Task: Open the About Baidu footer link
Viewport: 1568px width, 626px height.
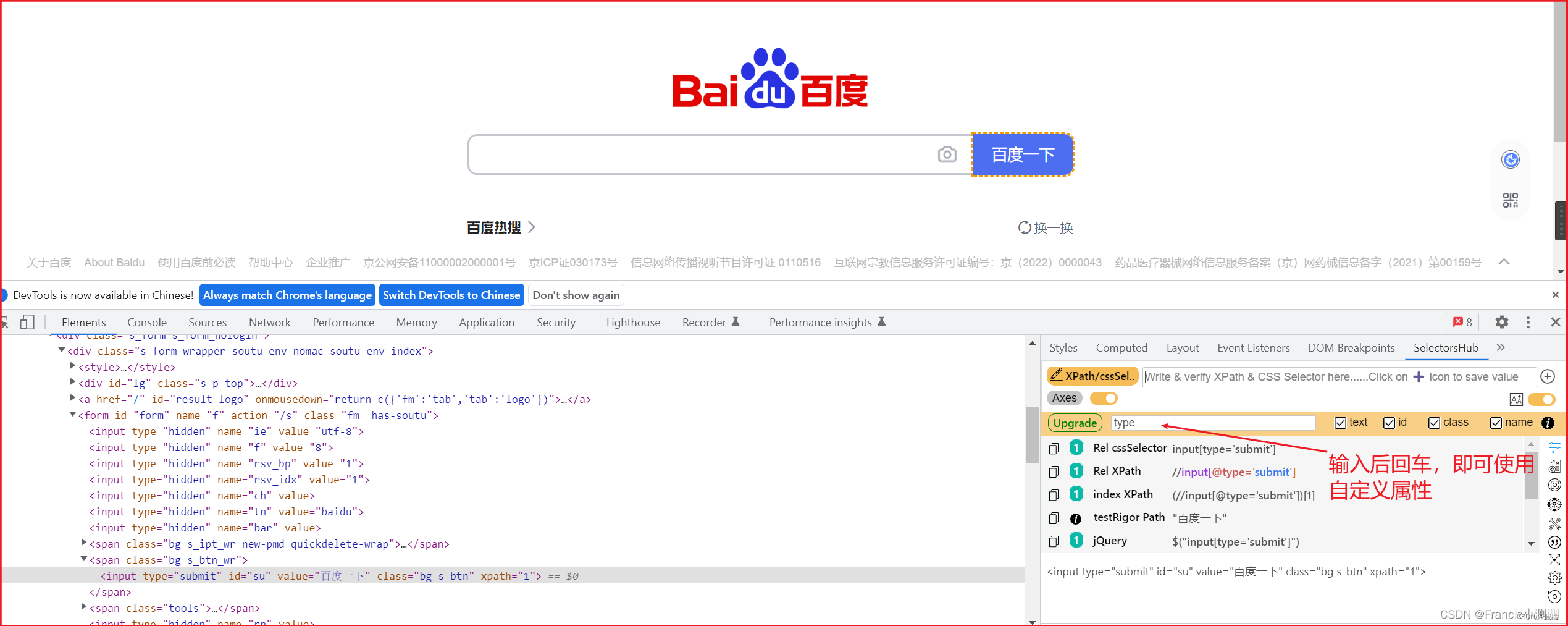Action: (x=114, y=263)
